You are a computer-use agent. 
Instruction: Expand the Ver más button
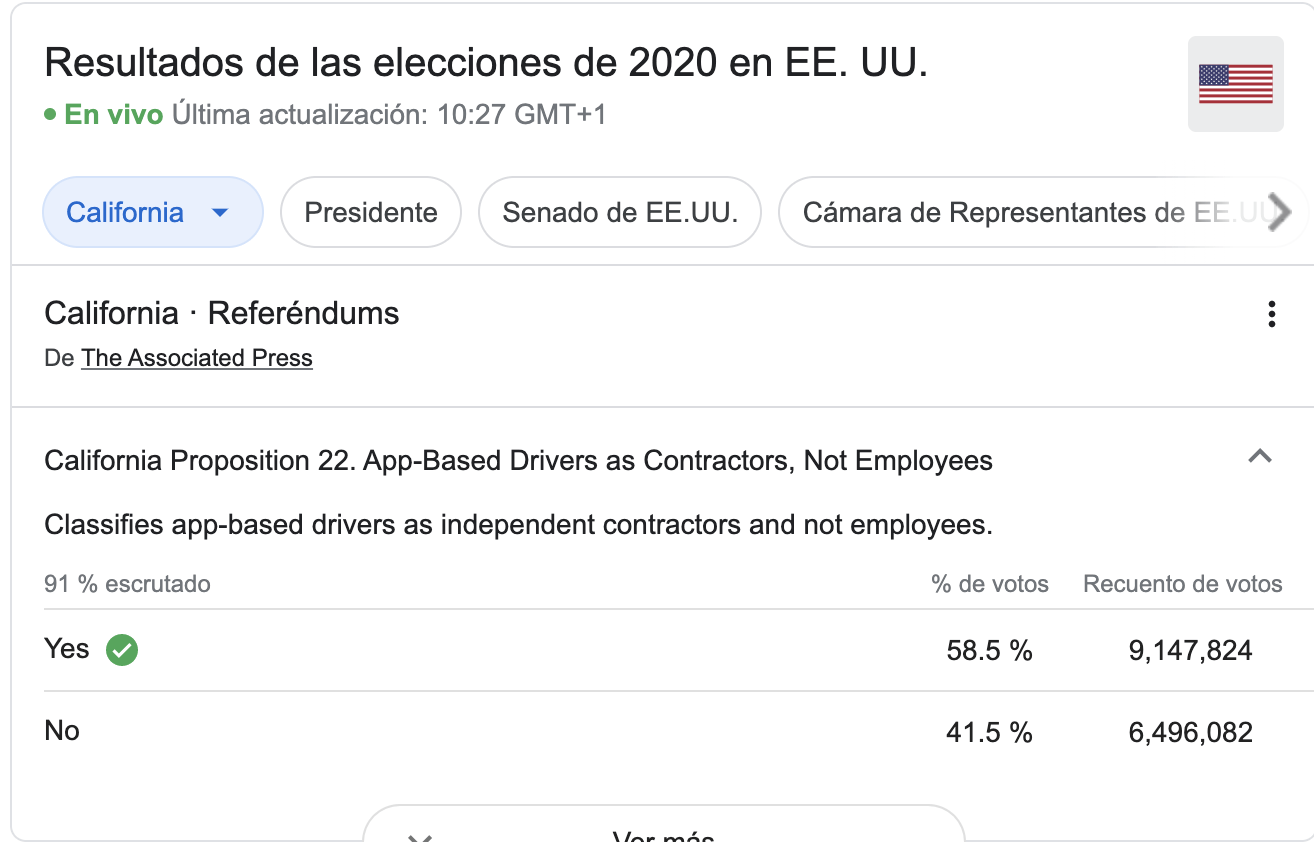pyautogui.click(x=664, y=827)
